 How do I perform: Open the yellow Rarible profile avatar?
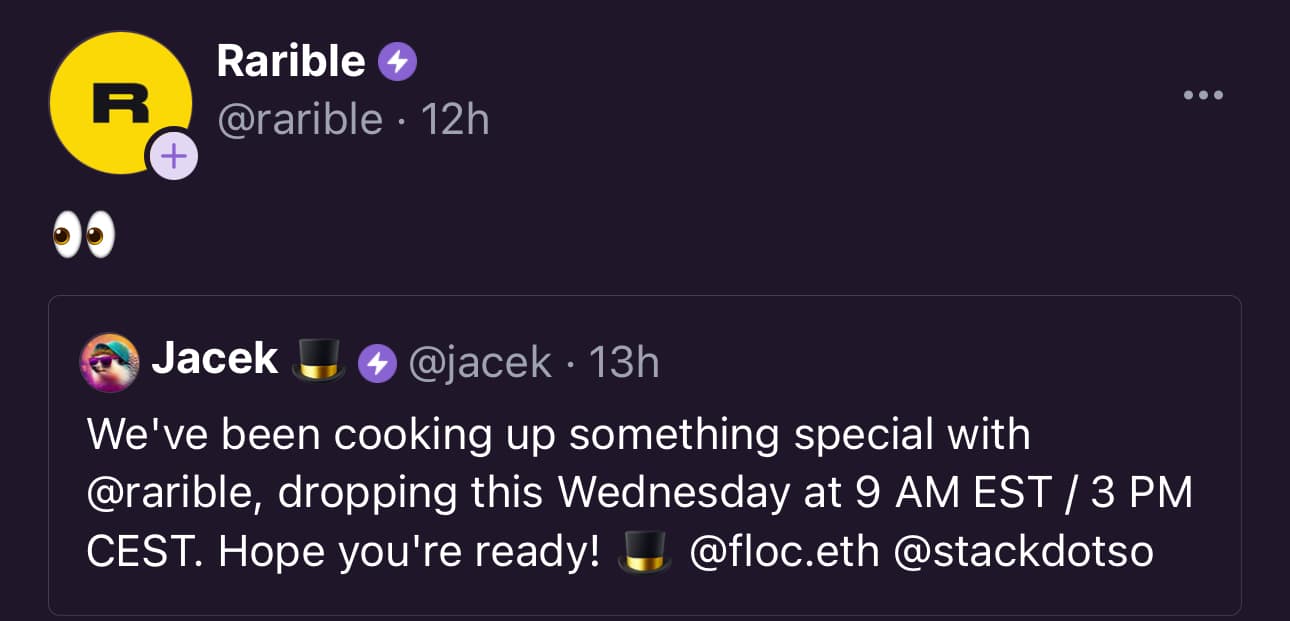point(120,103)
